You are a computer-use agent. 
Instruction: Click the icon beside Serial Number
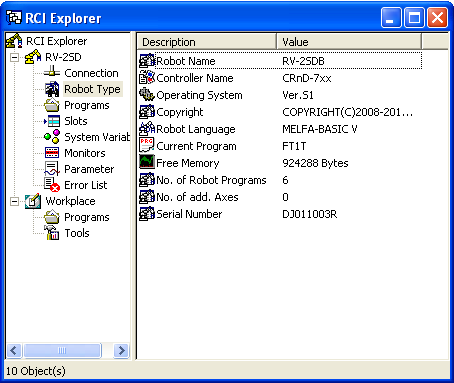tap(147, 214)
